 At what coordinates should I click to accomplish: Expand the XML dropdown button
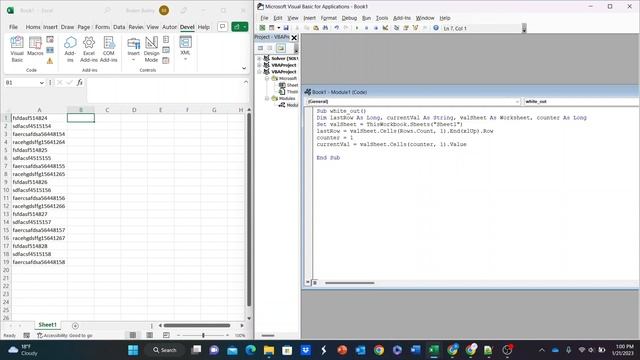185,48
